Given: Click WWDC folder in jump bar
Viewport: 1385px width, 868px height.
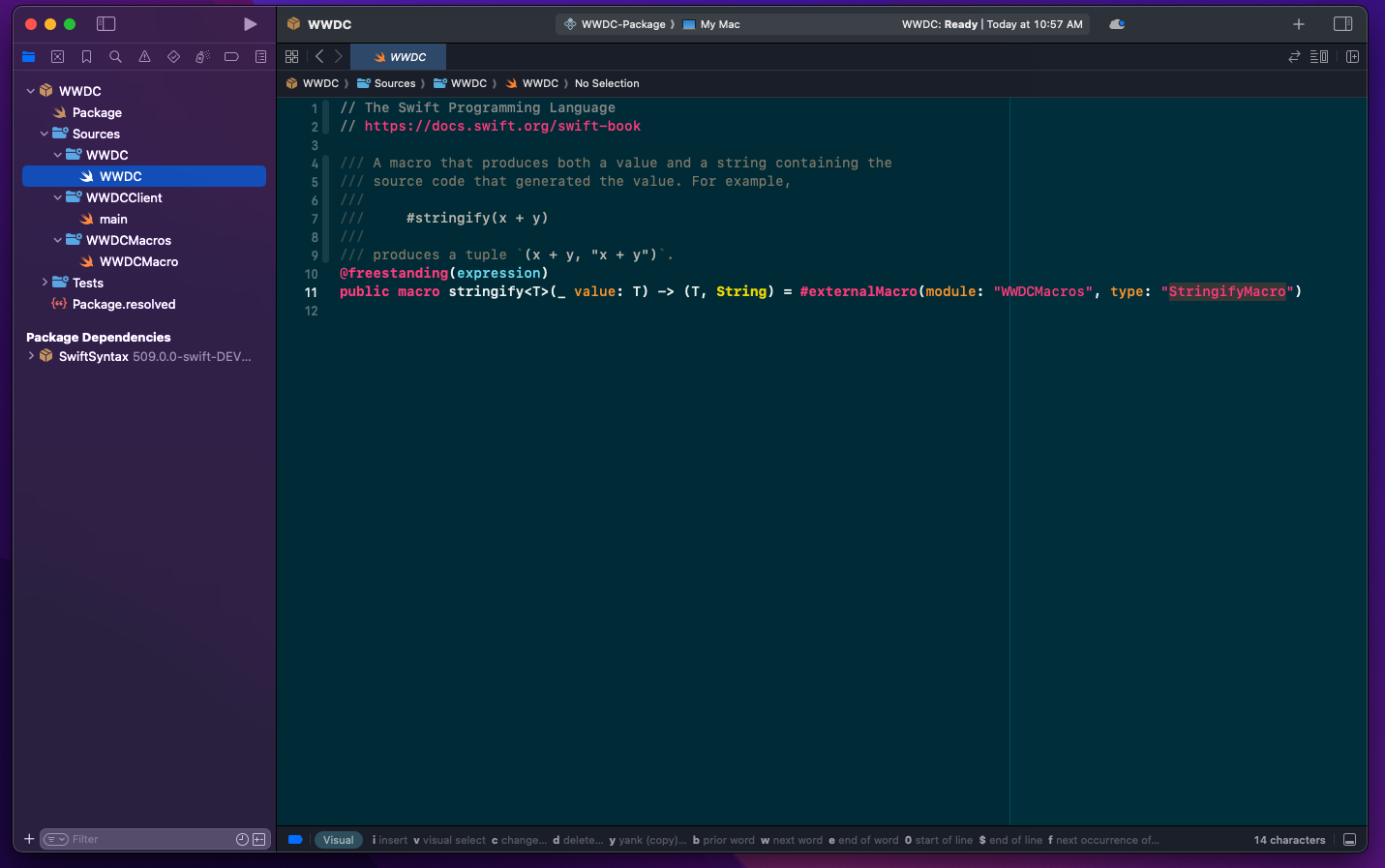Looking at the screenshot, I should 461,83.
